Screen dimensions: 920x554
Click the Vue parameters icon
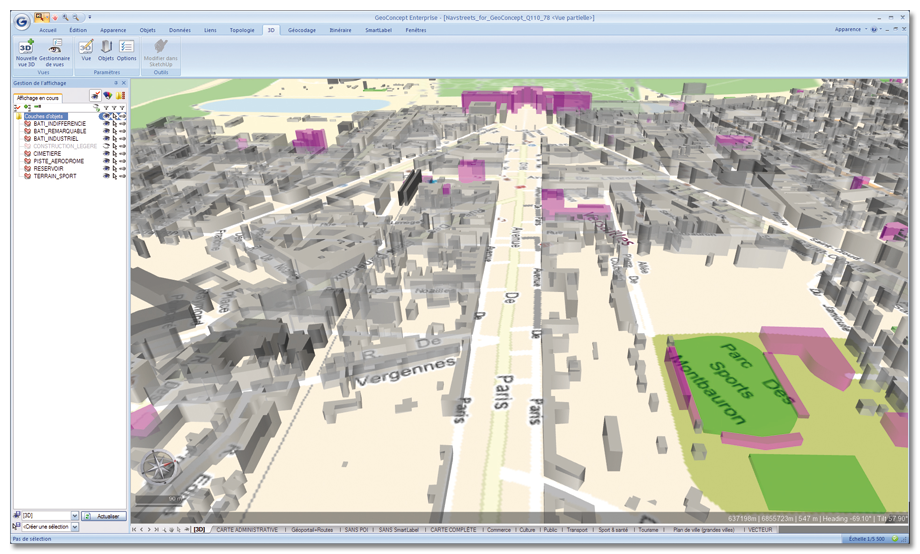pyautogui.click(x=86, y=47)
